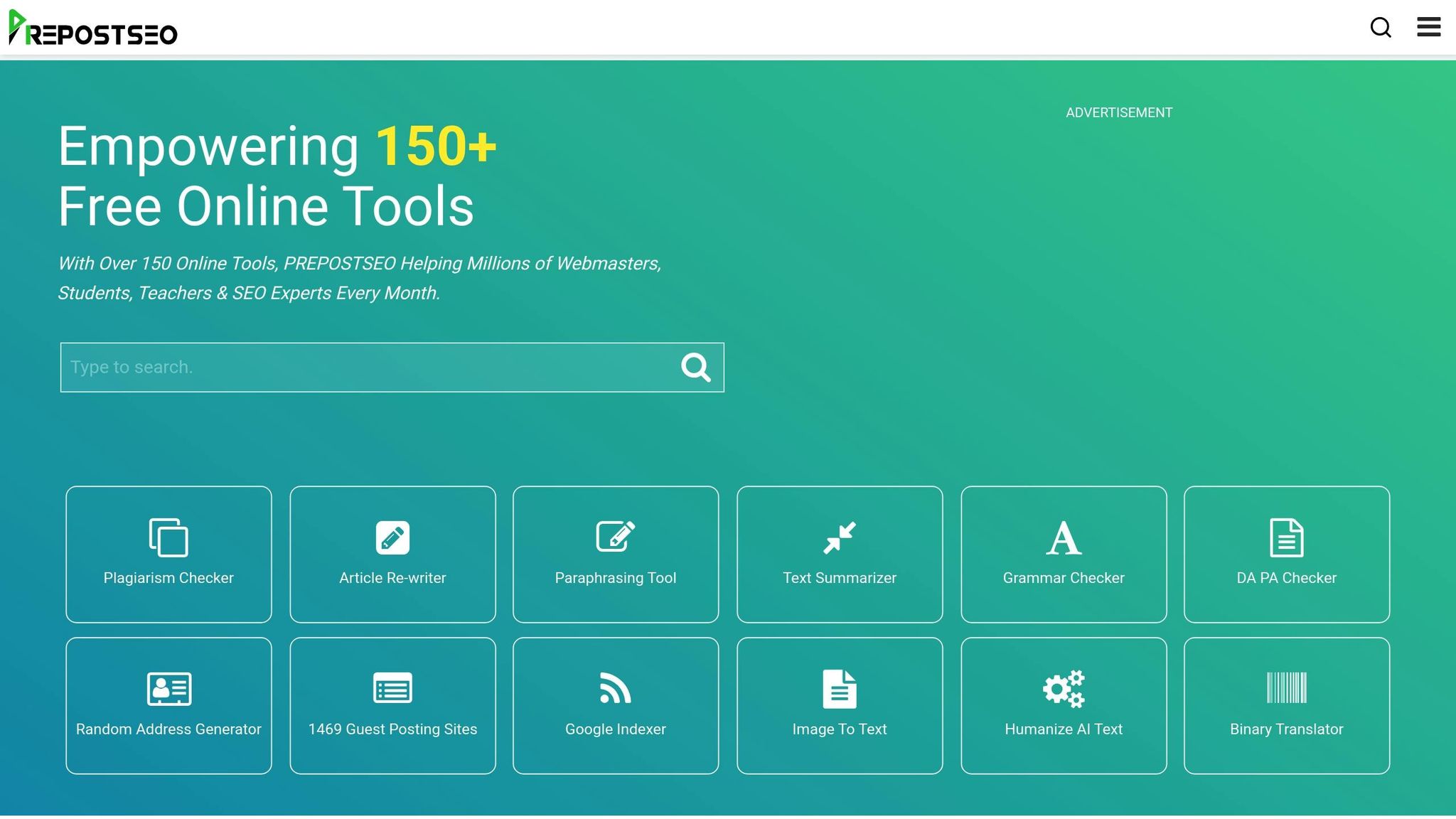The height and width of the screenshot is (819, 1456).
Task: Open the Plagiarism Checker label
Action: pyautogui.click(x=168, y=578)
